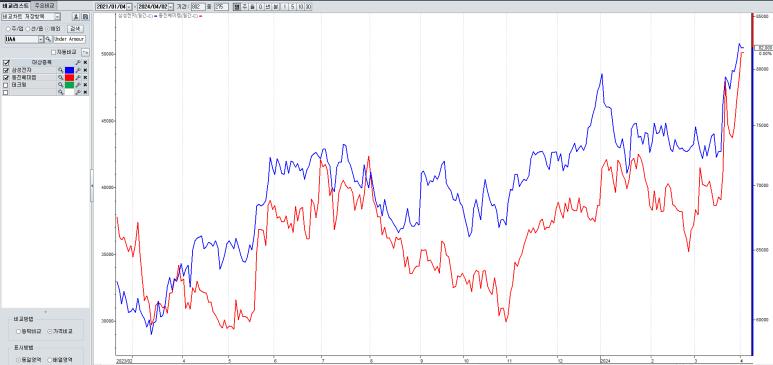Open wrench settings for the red series row
Viewport: 773px width, 365px height.
[78, 78]
